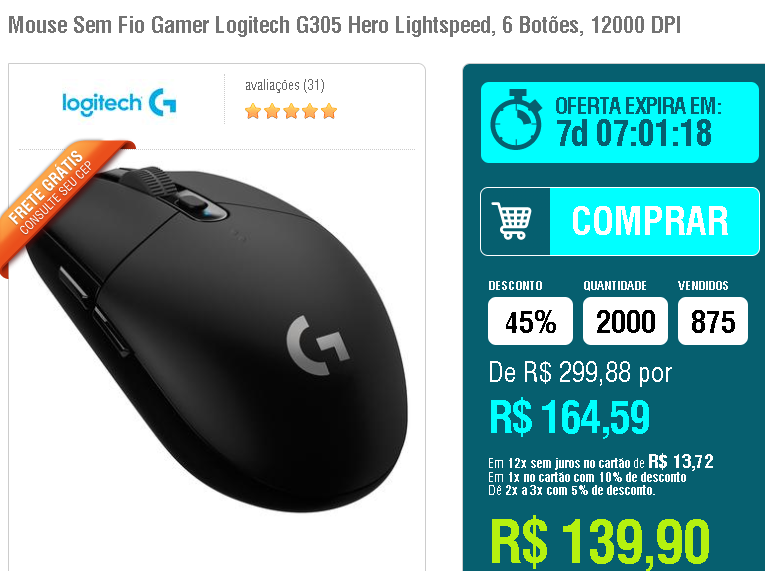
Task: Click the first rating star
Action: coord(253,111)
